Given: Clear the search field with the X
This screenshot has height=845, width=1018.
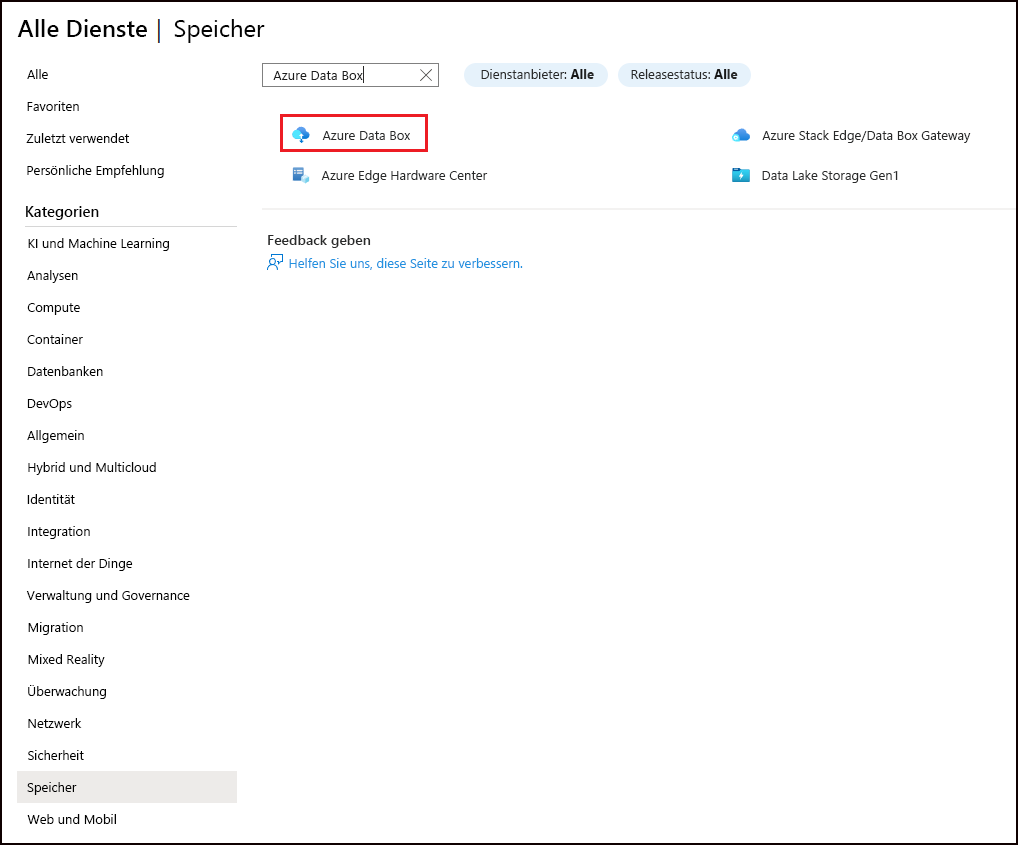Looking at the screenshot, I should point(426,75).
